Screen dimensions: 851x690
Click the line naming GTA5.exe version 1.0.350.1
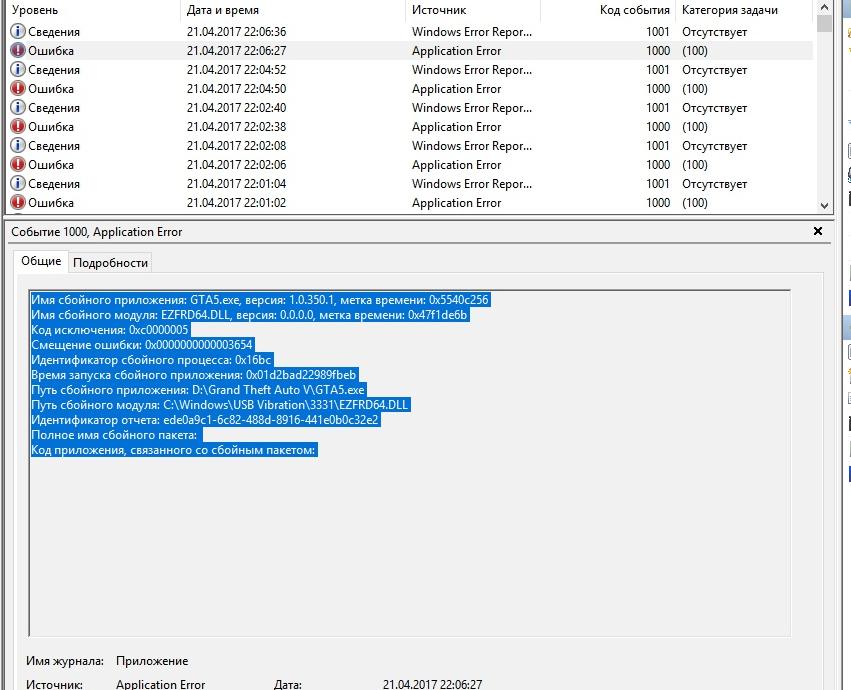click(260, 300)
